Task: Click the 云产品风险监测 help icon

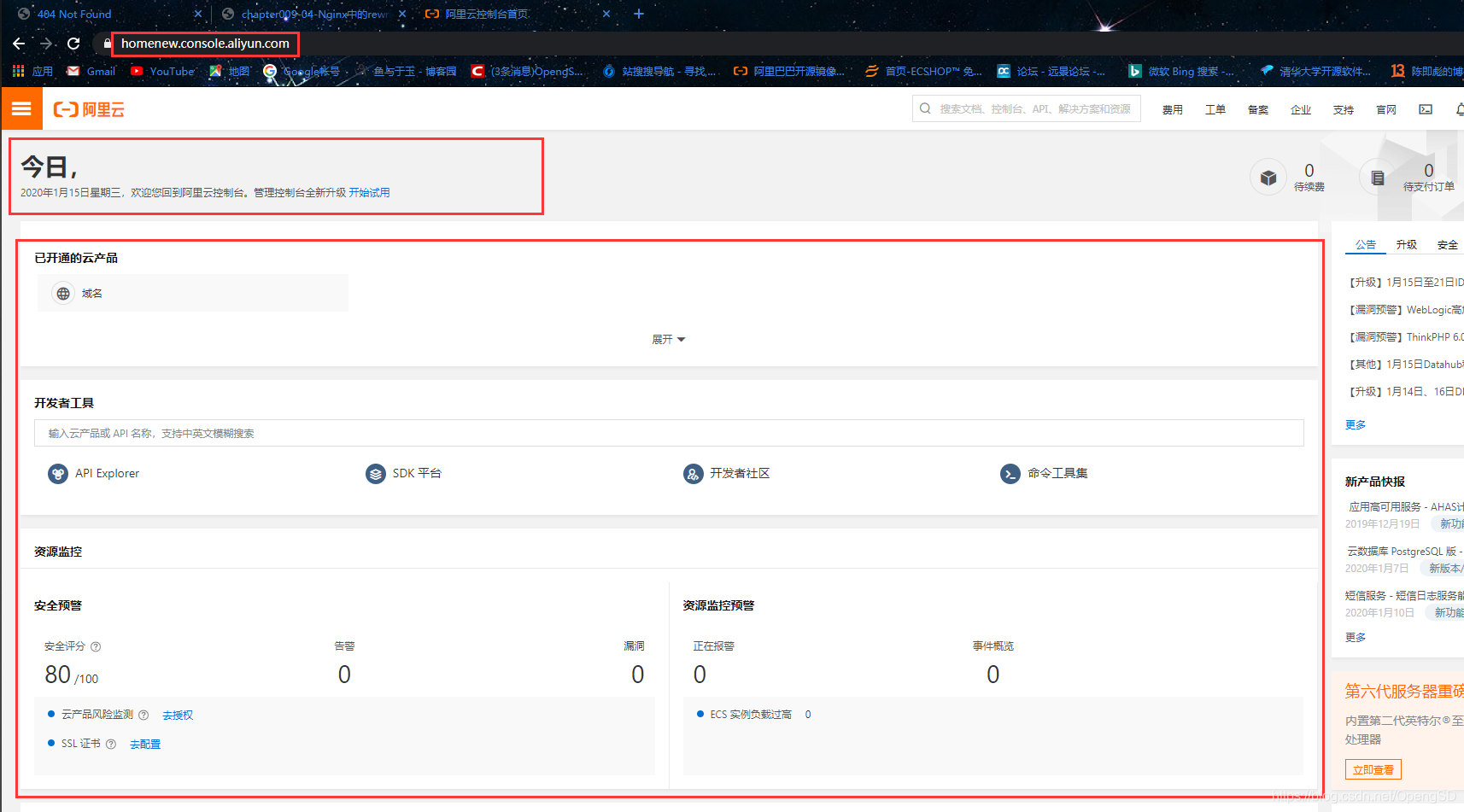Action: click(x=143, y=716)
